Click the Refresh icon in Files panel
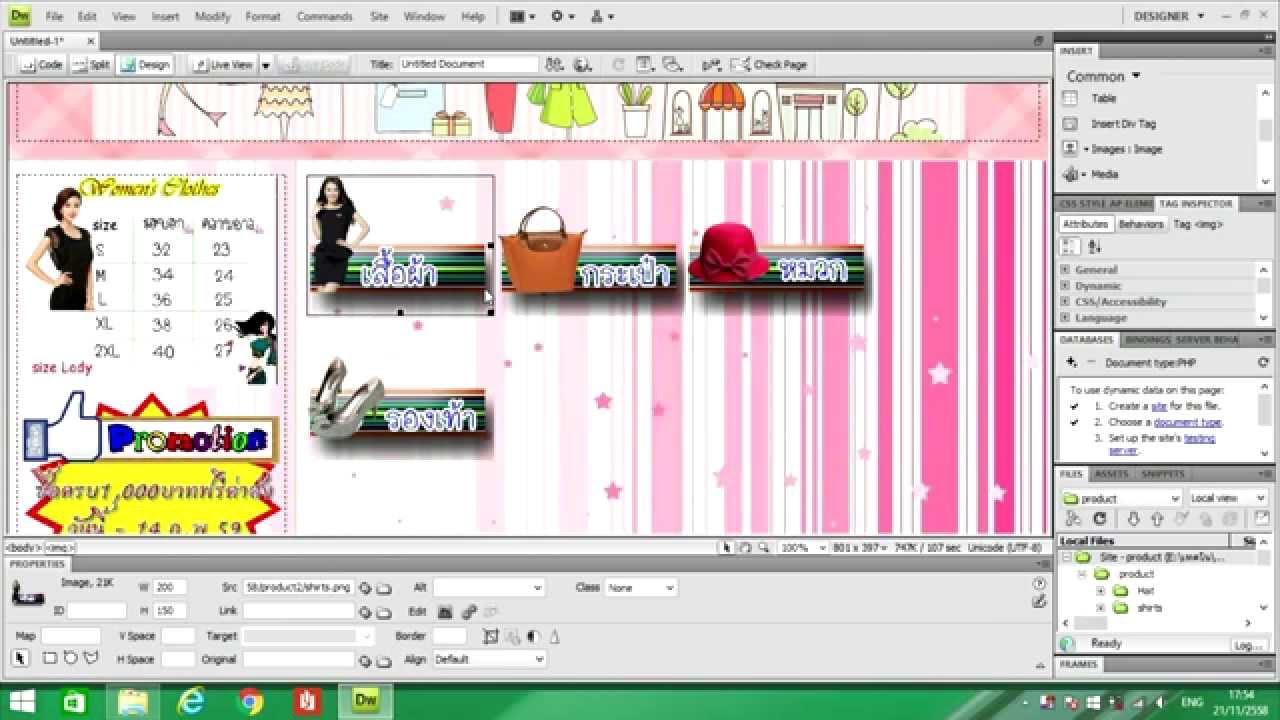The image size is (1280, 720). point(1100,519)
